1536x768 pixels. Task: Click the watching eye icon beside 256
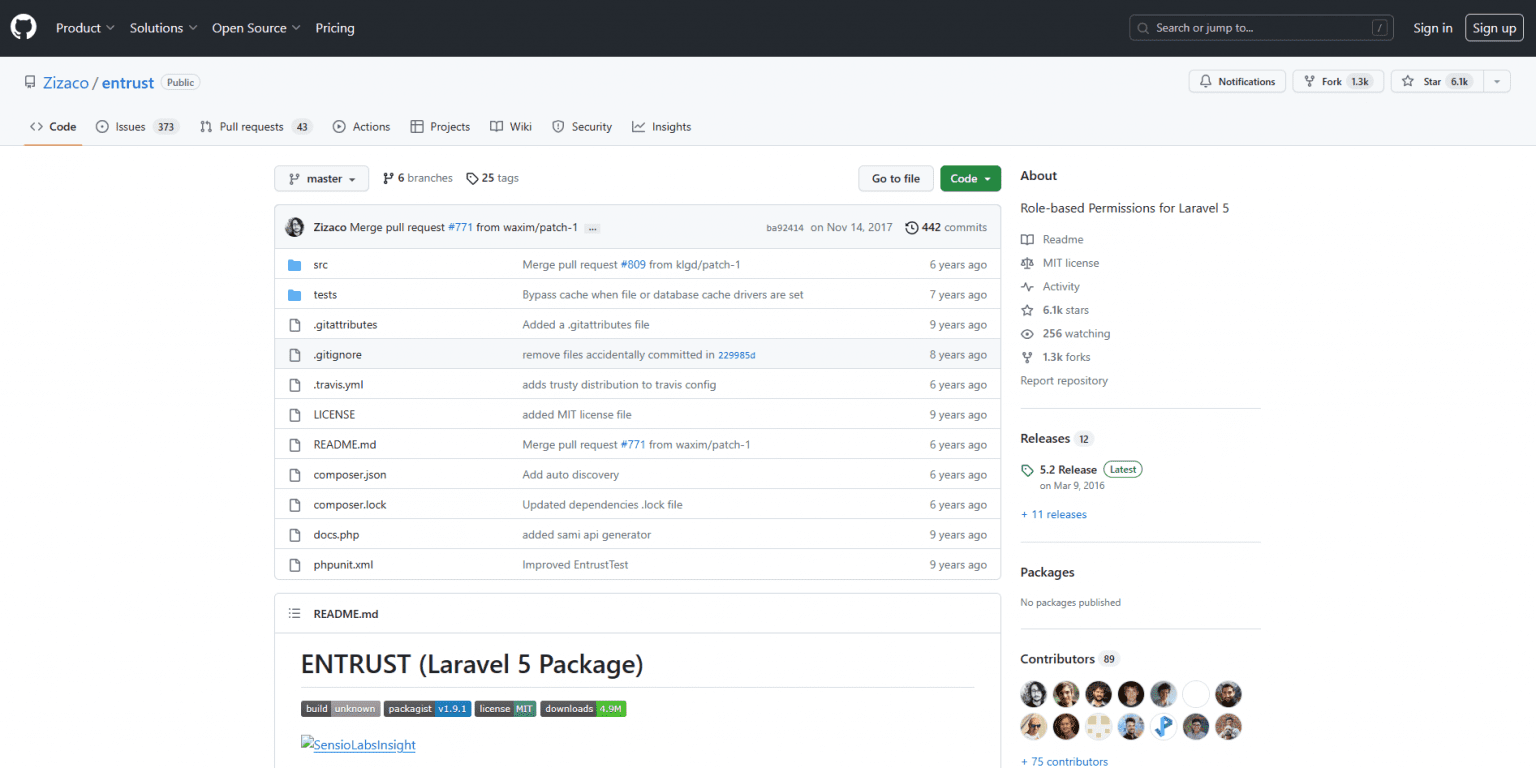pos(1028,333)
